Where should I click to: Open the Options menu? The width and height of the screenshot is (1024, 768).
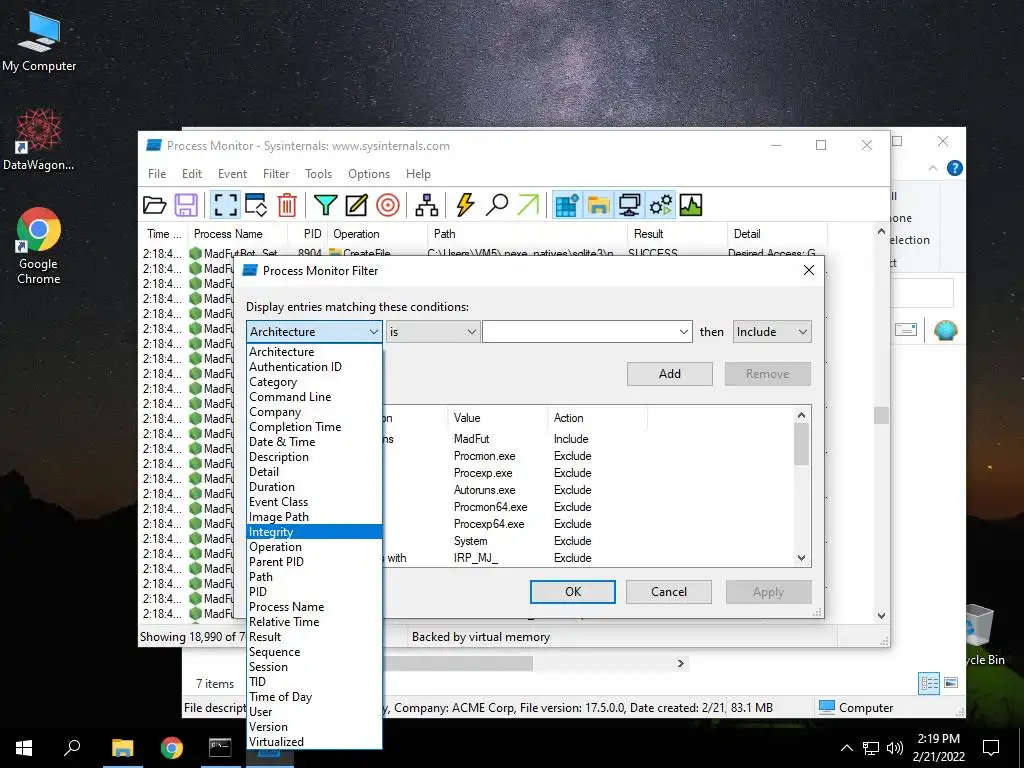click(x=369, y=174)
